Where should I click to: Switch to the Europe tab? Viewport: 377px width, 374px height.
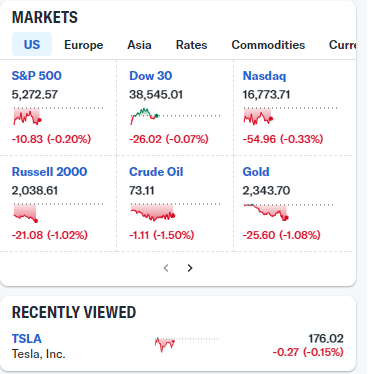point(84,45)
